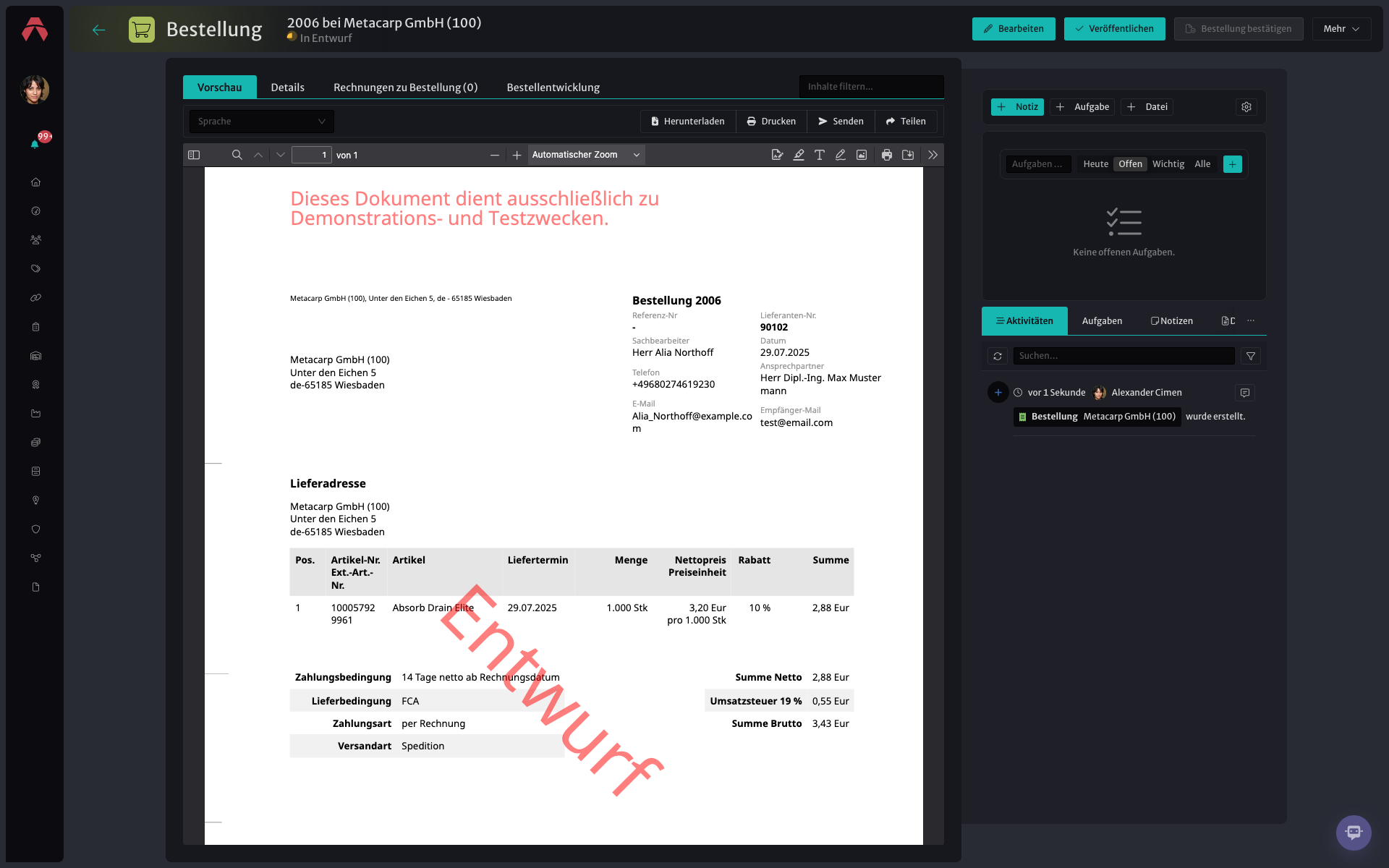Go to previous PDF page
This screenshot has height=868, width=1389.
tap(258, 155)
